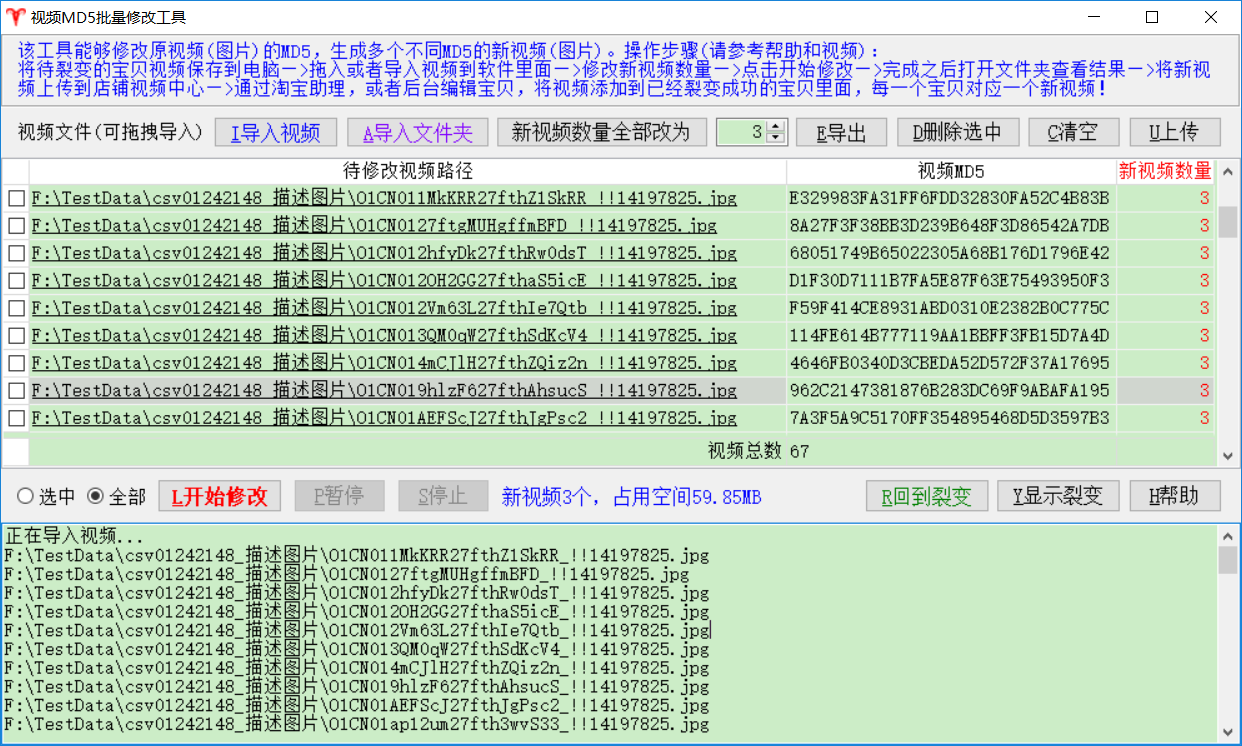Click the L开始修改 start modify button
The width and height of the screenshot is (1242, 746).
point(220,496)
